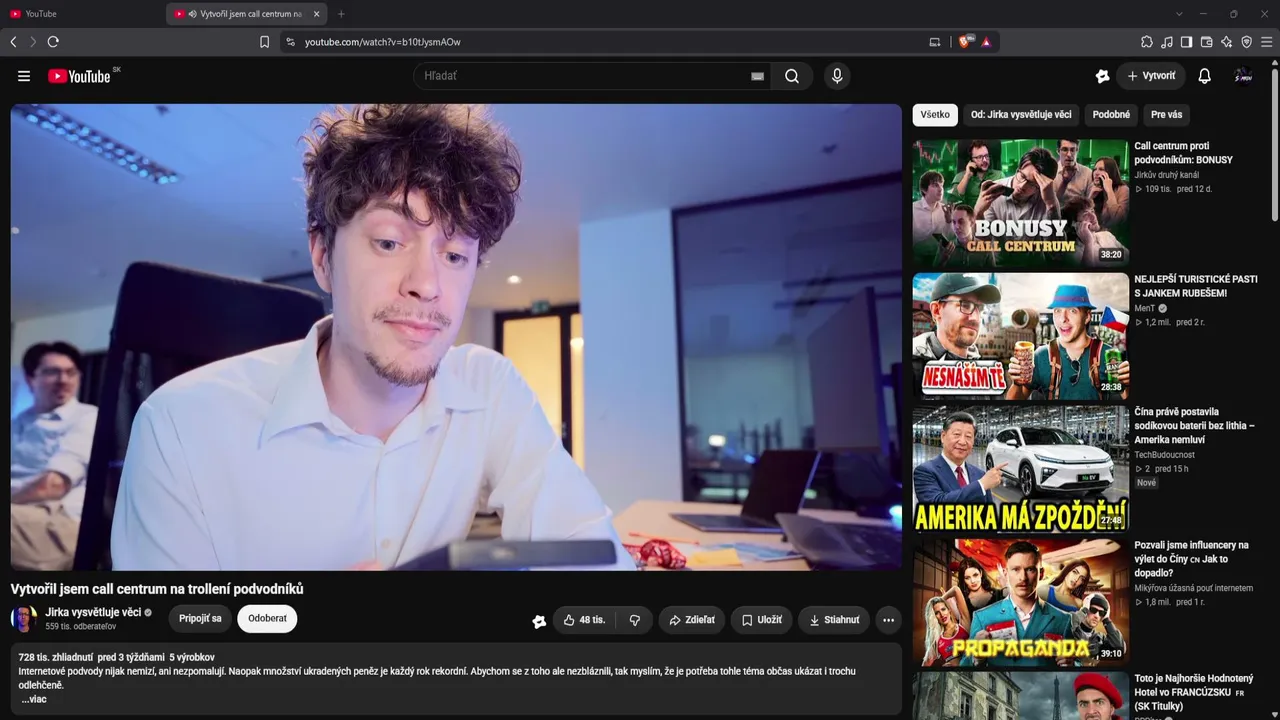
Task: Open Brave Wallet icon
Action: (1206, 42)
